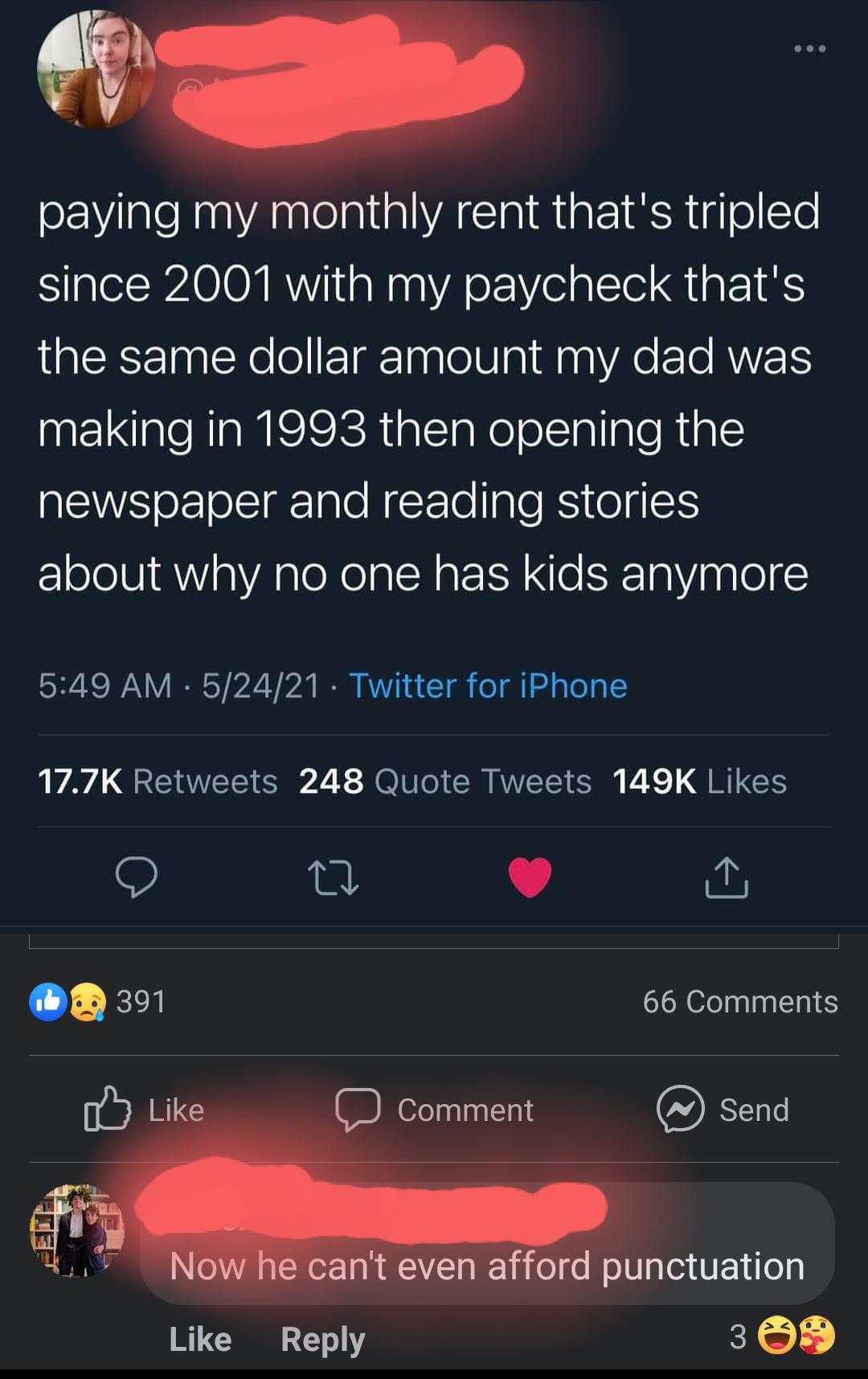Tap the tweet share upload icon
Screen dimensions: 868x1379
[727, 876]
